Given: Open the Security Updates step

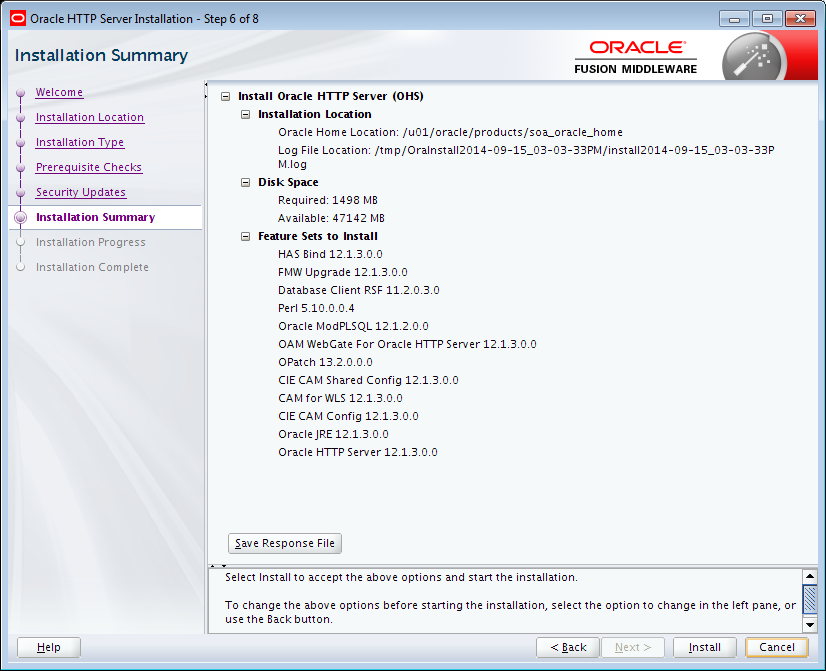Looking at the screenshot, I should (x=80, y=192).
